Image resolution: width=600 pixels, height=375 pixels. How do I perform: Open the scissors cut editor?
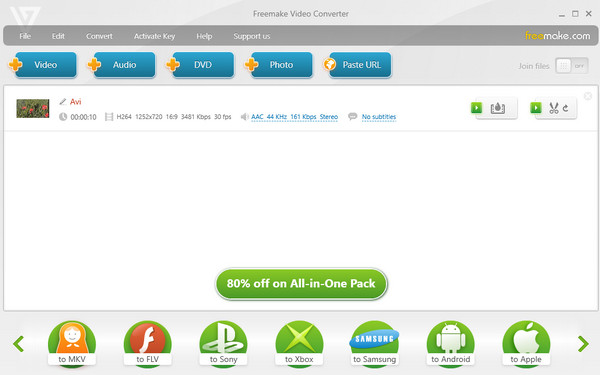553,108
